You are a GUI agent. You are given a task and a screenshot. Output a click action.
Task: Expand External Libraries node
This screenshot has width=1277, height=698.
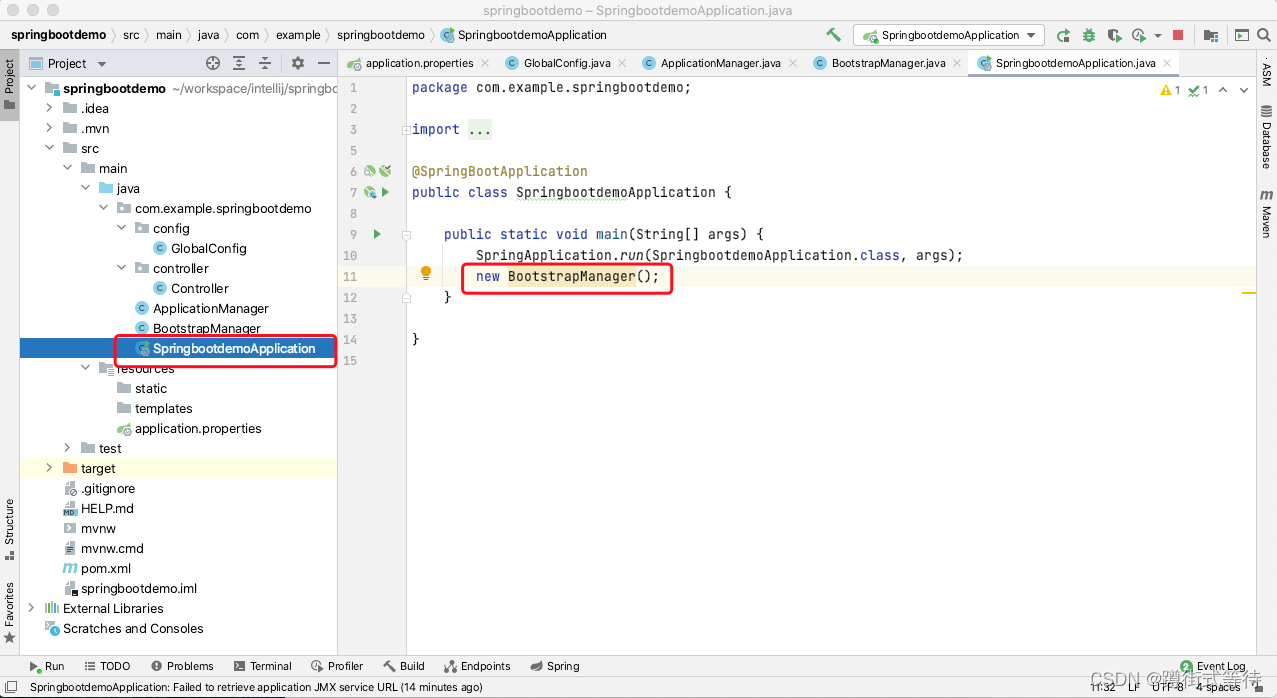31,608
